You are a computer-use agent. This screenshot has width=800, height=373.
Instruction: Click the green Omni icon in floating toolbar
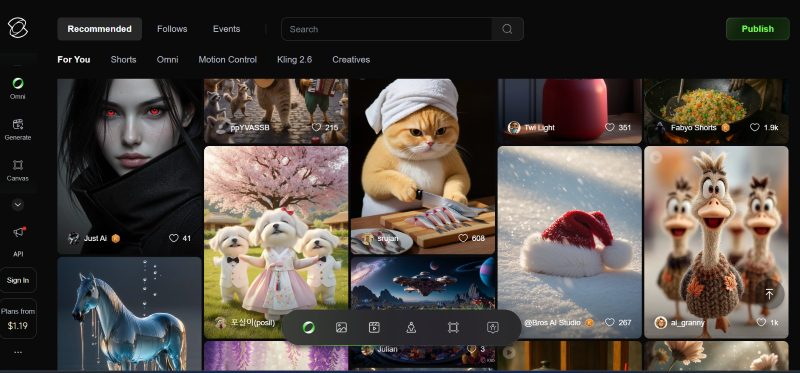tap(308, 328)
